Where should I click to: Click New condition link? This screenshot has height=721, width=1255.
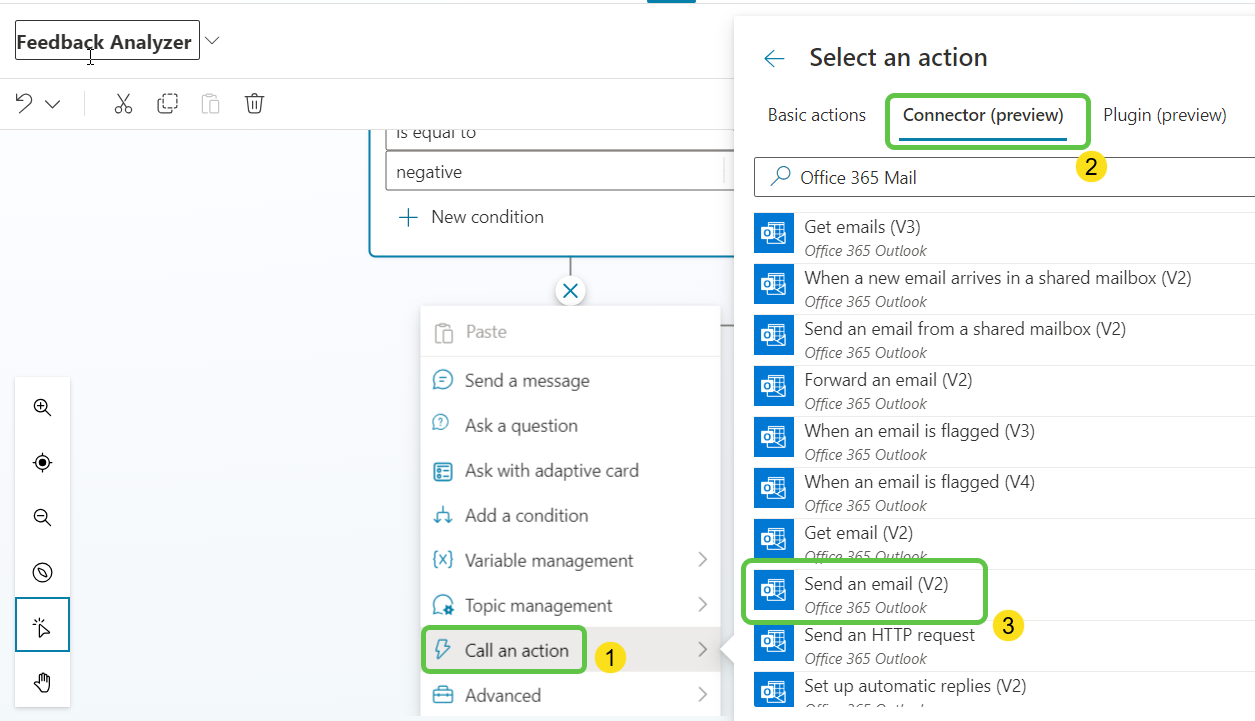pyautogui.click(x=486, y=217)
